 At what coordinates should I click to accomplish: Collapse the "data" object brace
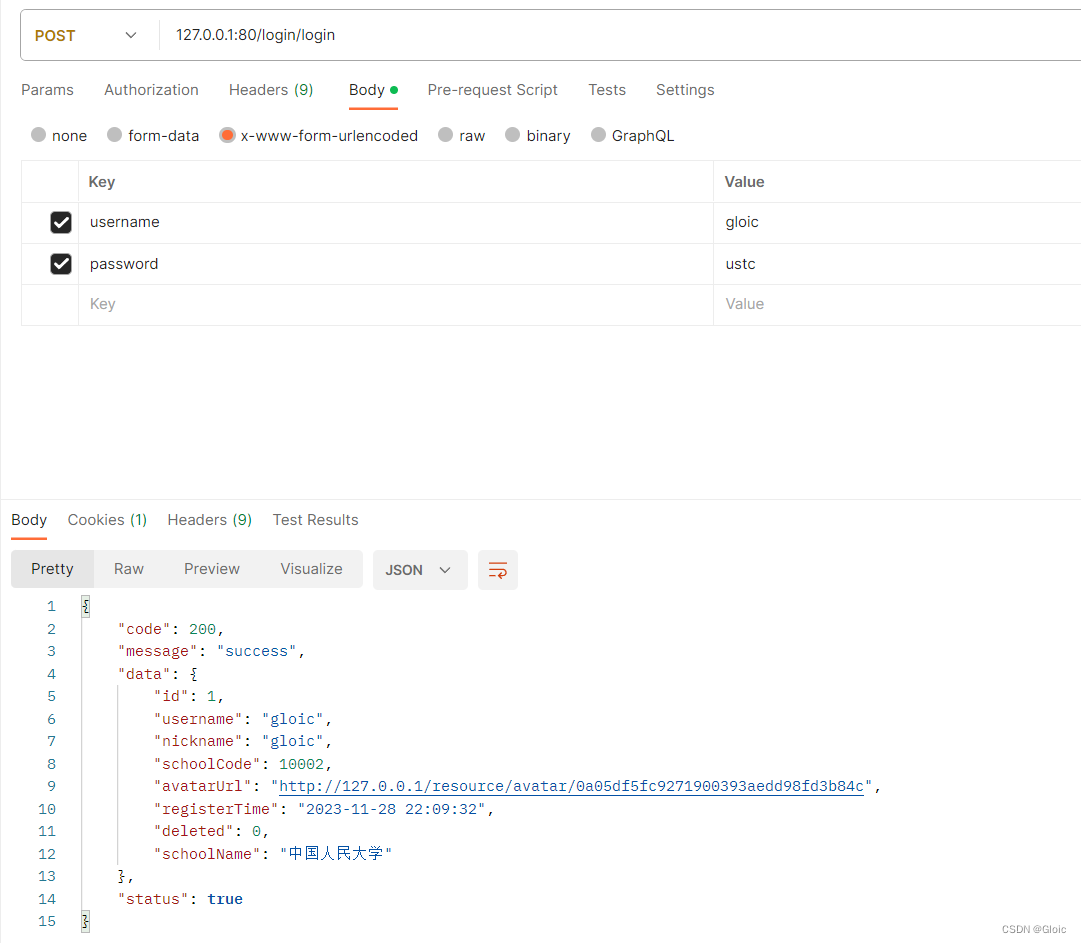tap(194, 674)
